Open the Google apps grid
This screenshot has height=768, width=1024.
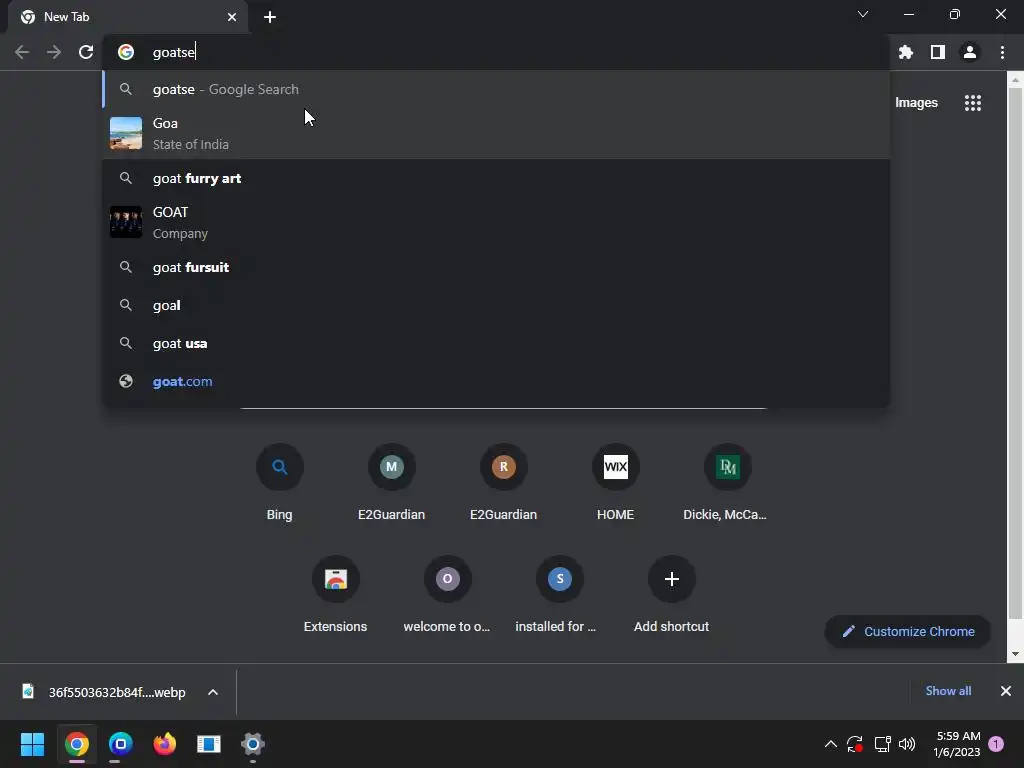(973, 103)
